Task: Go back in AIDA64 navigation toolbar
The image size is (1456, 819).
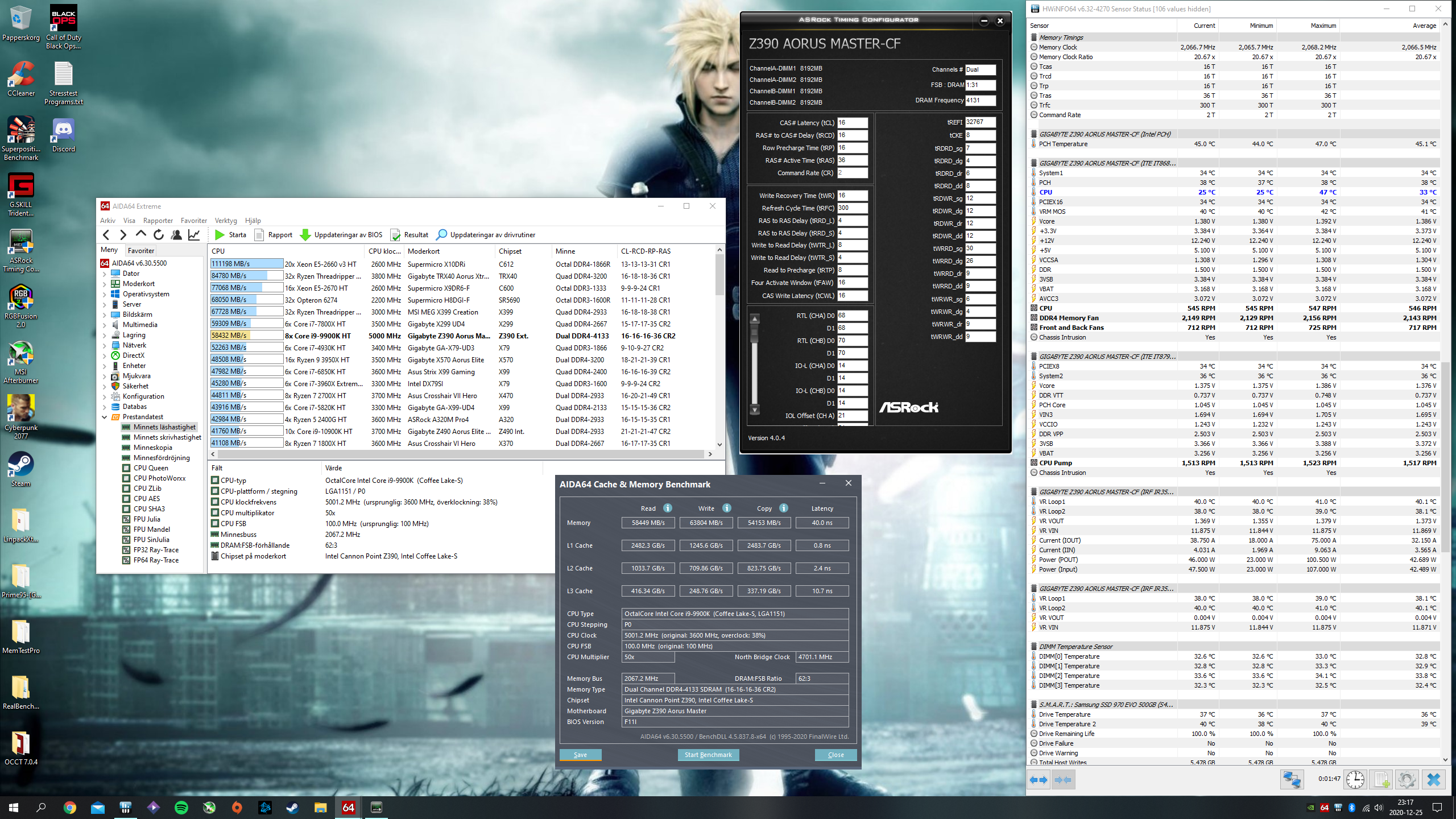Action: (x=106, y=235)
